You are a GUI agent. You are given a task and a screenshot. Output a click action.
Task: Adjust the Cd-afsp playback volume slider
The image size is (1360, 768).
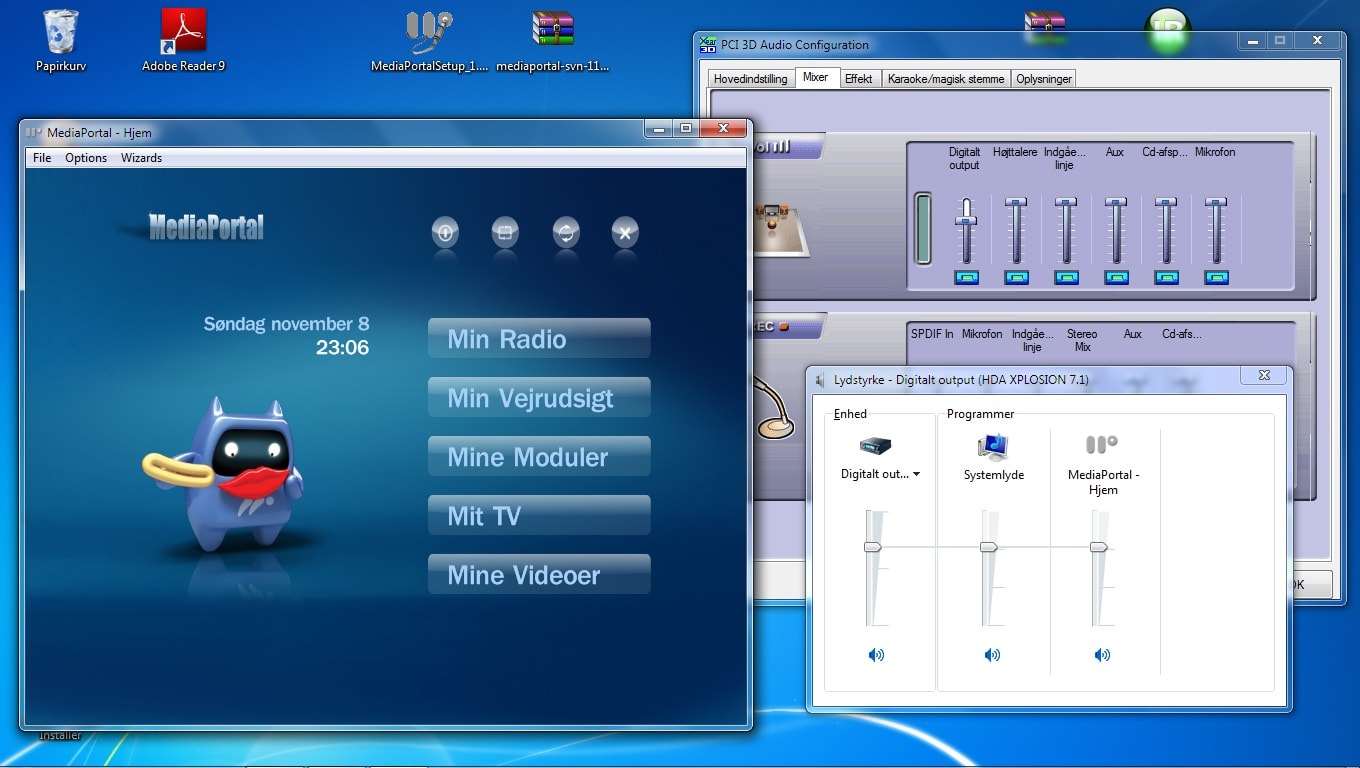(1166, 204)
